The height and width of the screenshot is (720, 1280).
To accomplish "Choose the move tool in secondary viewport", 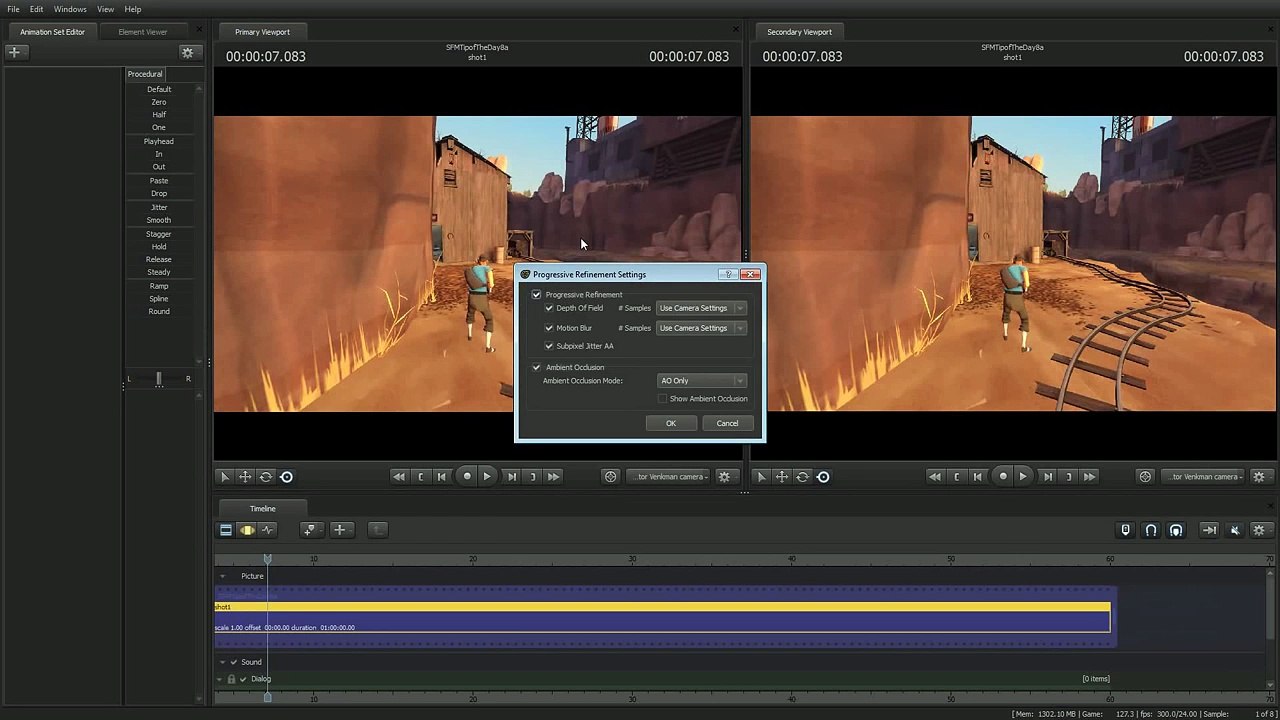I will pos(782,477).
